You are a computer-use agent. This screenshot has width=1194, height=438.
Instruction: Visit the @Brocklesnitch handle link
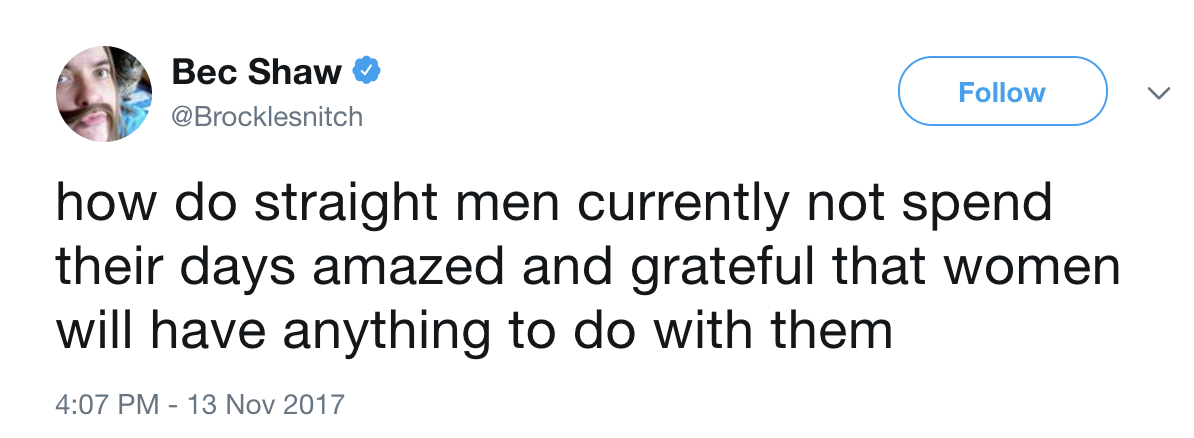point(268,117)
